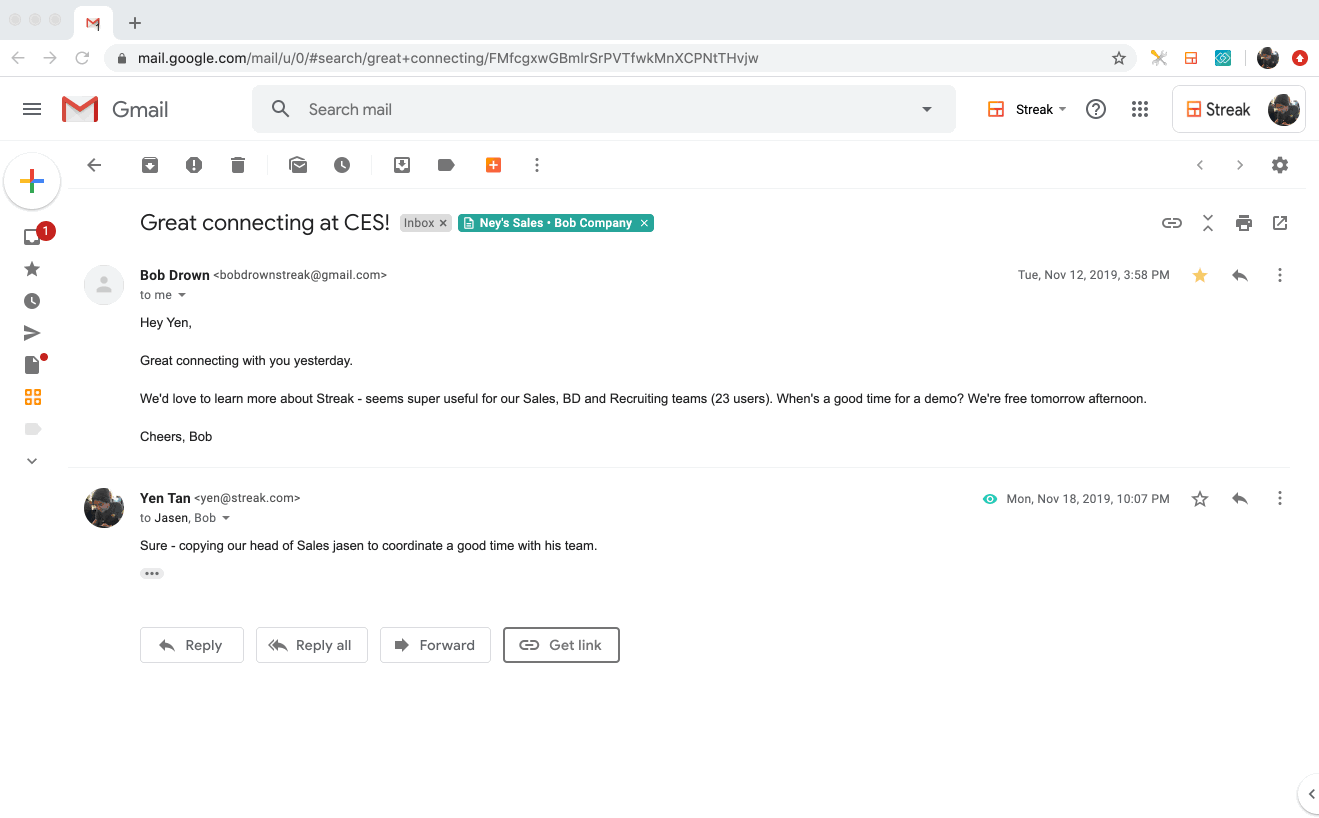Show details of 'to me' recipients
Viewport: 1319px width, 818px height.
[x=182, y=295]
